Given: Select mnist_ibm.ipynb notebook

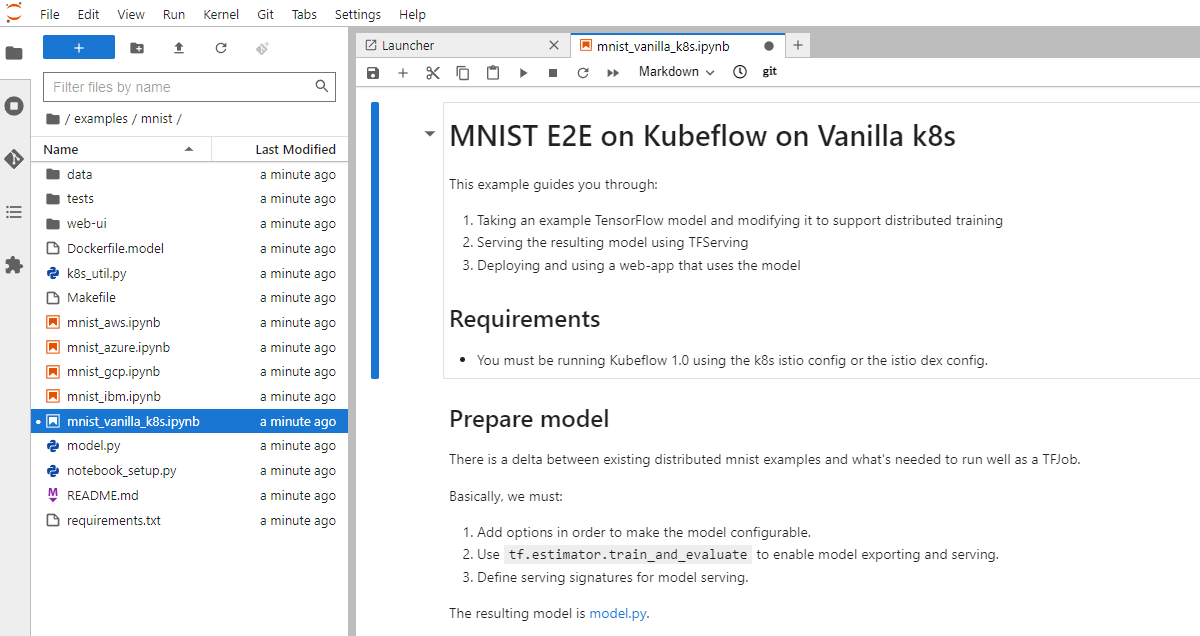Looking at the screenshot, I should tap(190, 396).
